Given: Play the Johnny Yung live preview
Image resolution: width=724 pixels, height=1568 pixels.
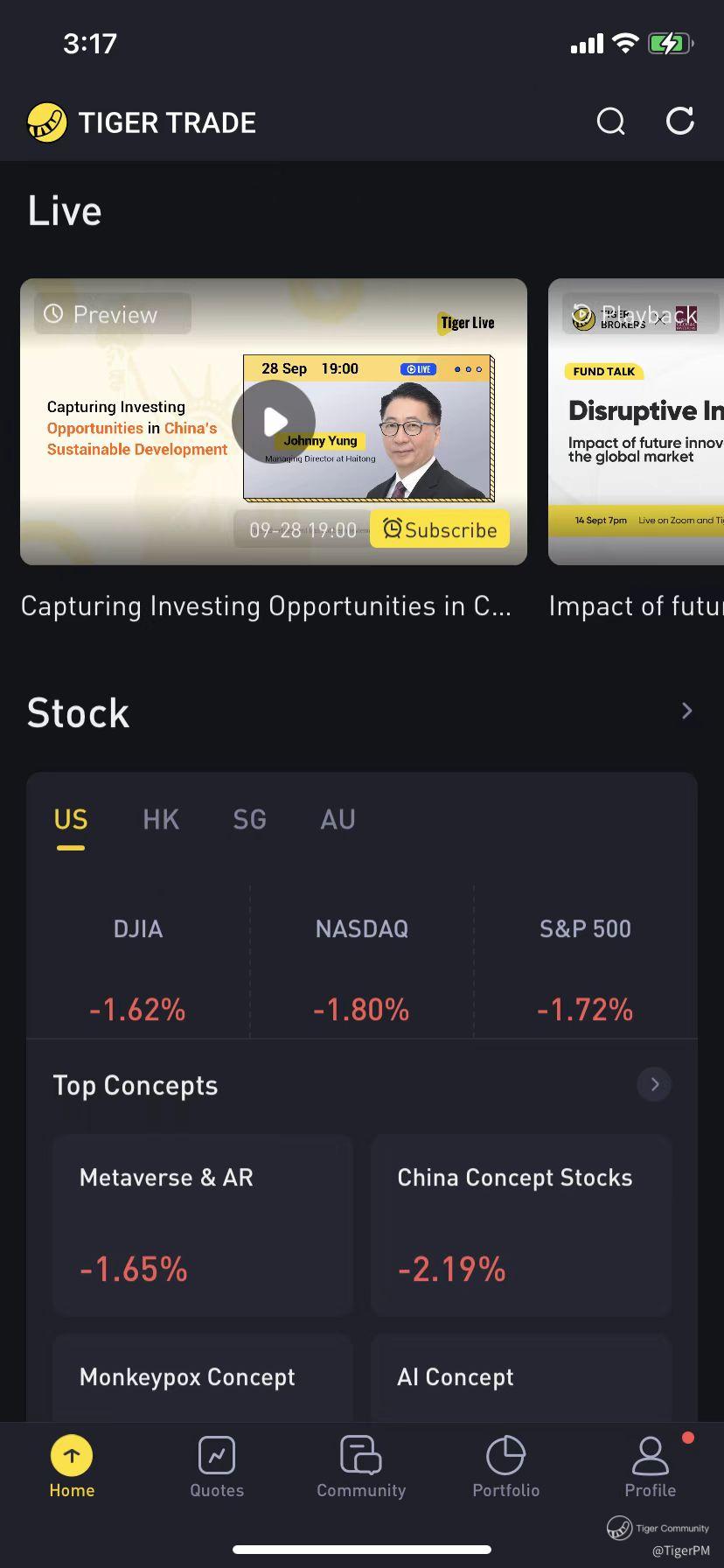Looking at the screenshot, I should click(x=274, y=422).
